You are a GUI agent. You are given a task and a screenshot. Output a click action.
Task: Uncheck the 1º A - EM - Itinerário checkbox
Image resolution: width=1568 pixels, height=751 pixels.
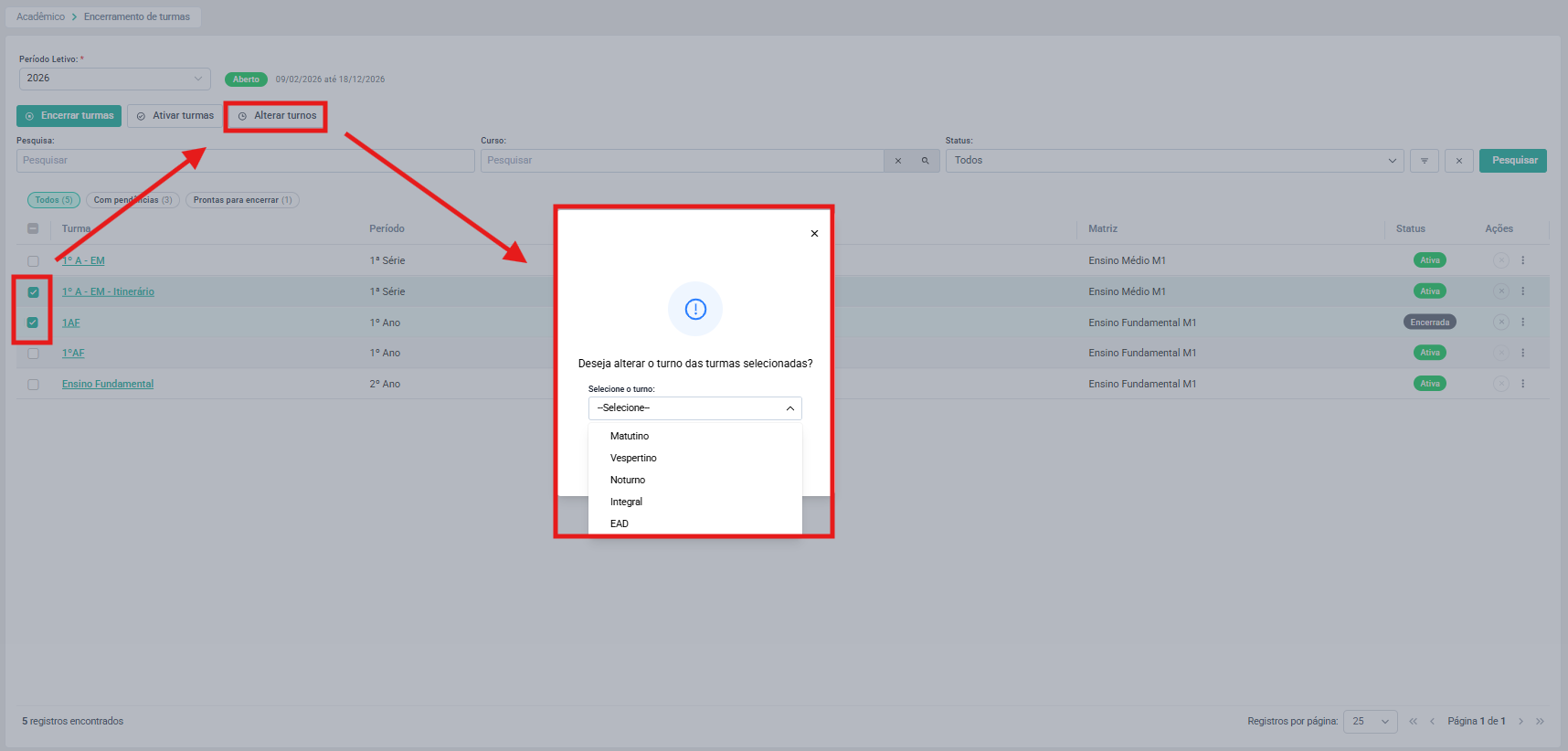[33, 292]
